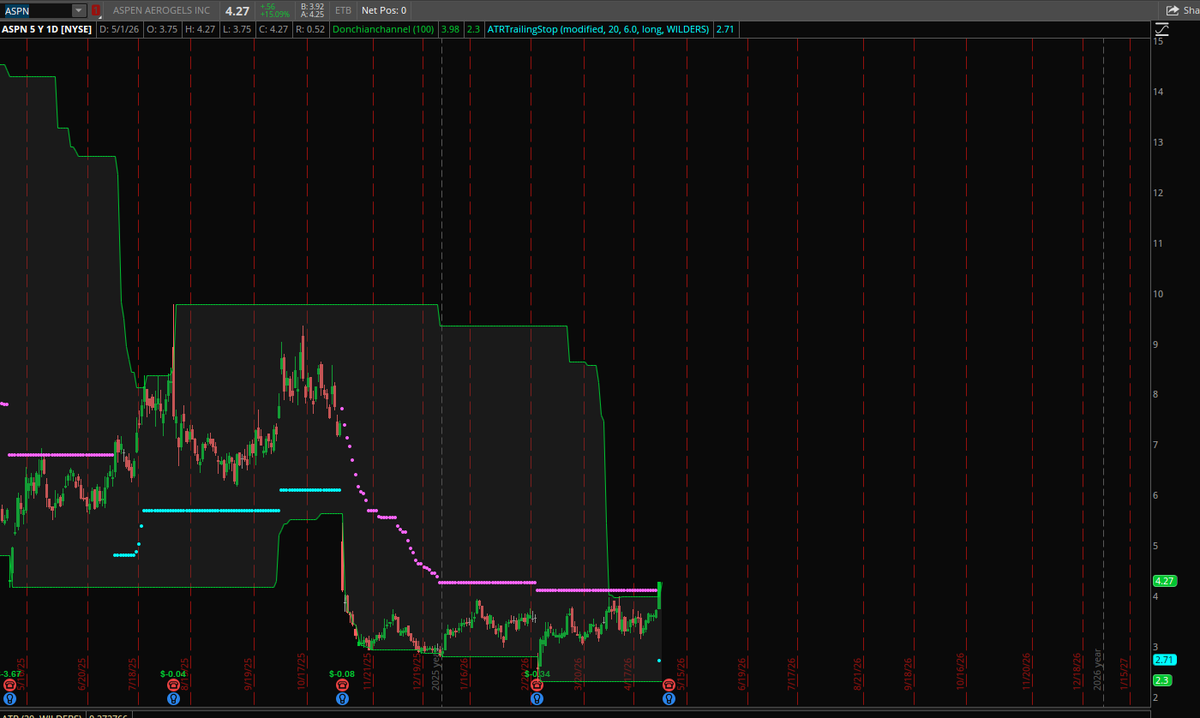Click the H: 4.27 high value
This screenshot has width=1200, height=718.
[x=201, y=30]
